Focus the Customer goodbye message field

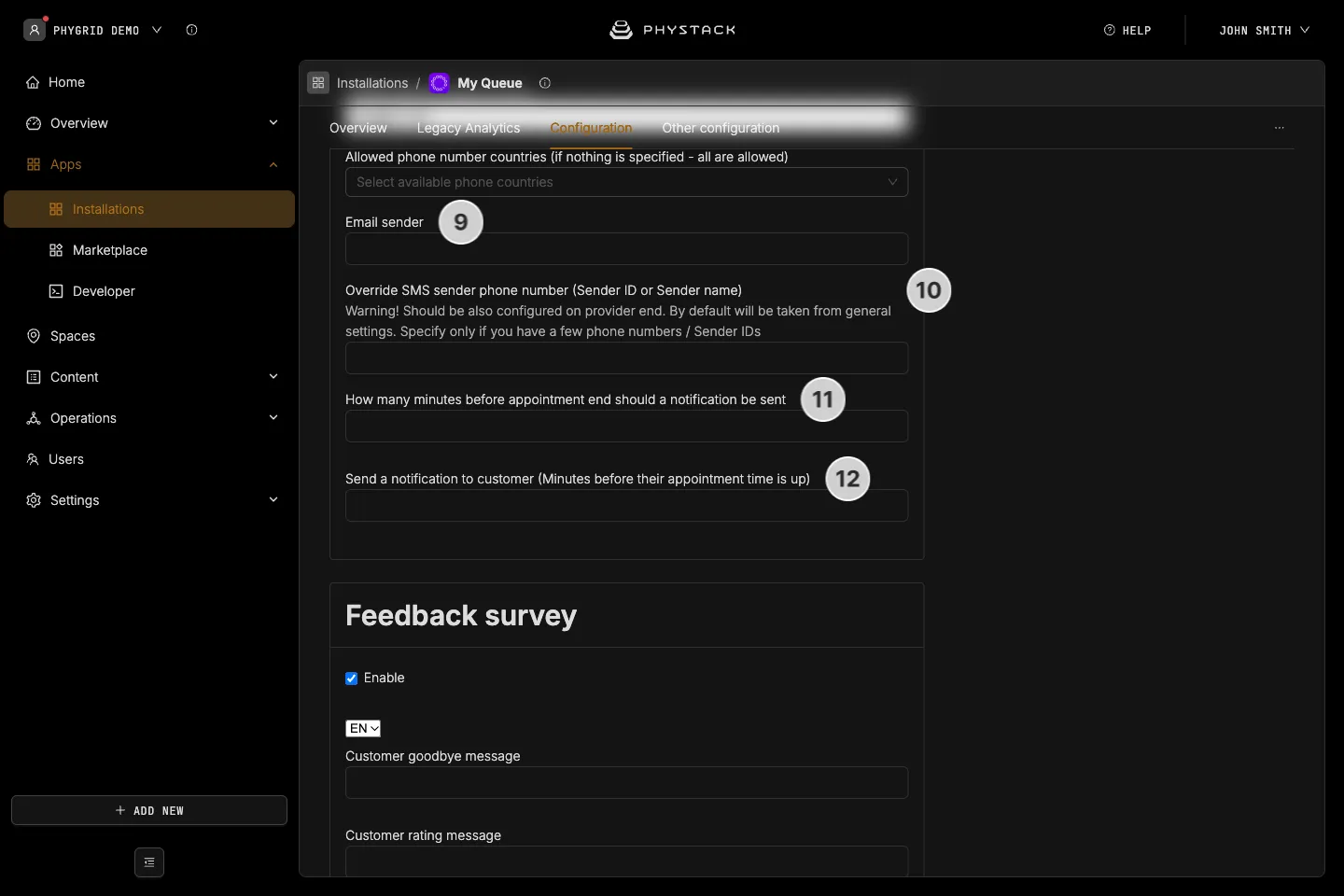click(626, 782)
